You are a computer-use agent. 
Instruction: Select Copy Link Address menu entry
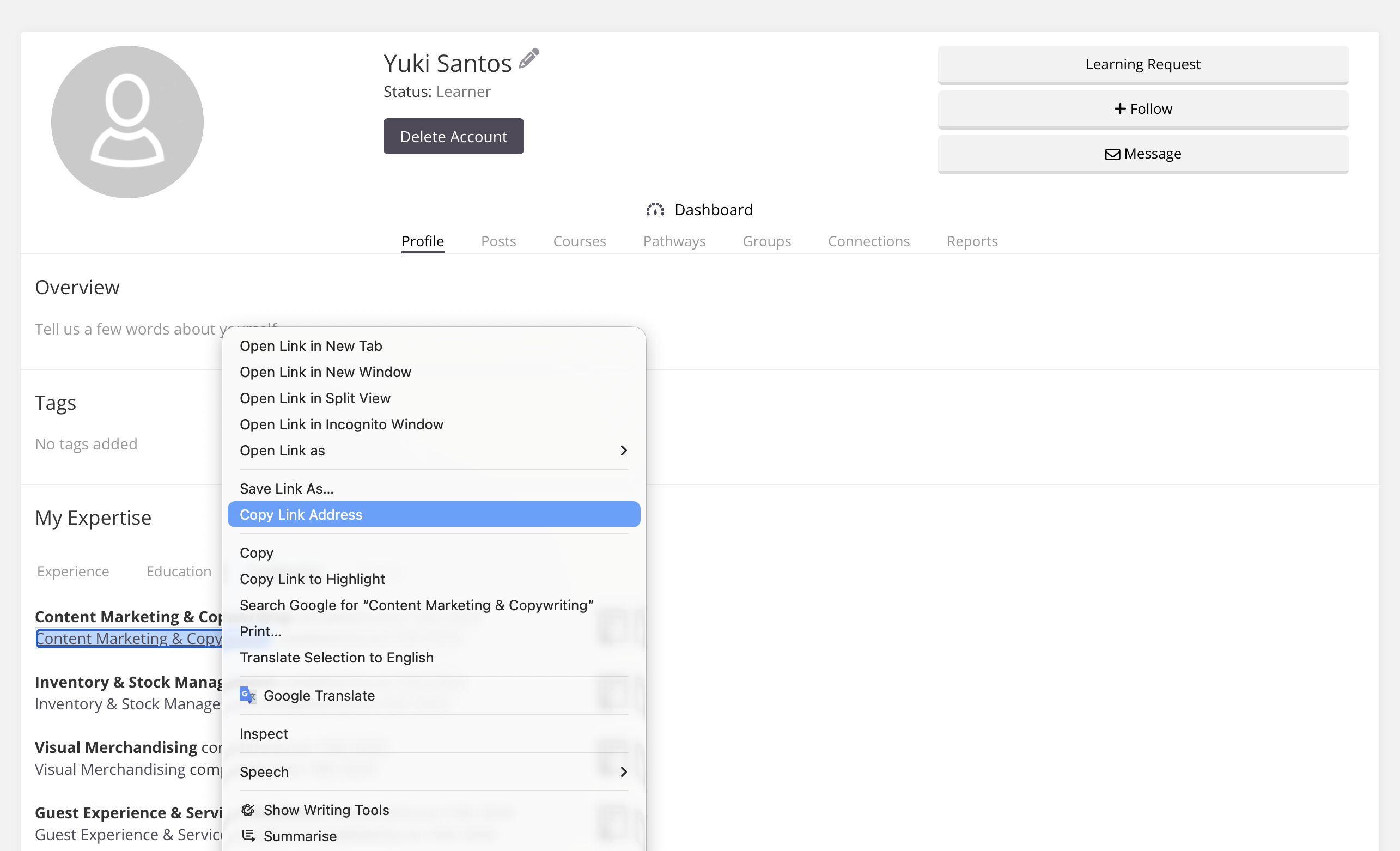(x=434, y=515)
